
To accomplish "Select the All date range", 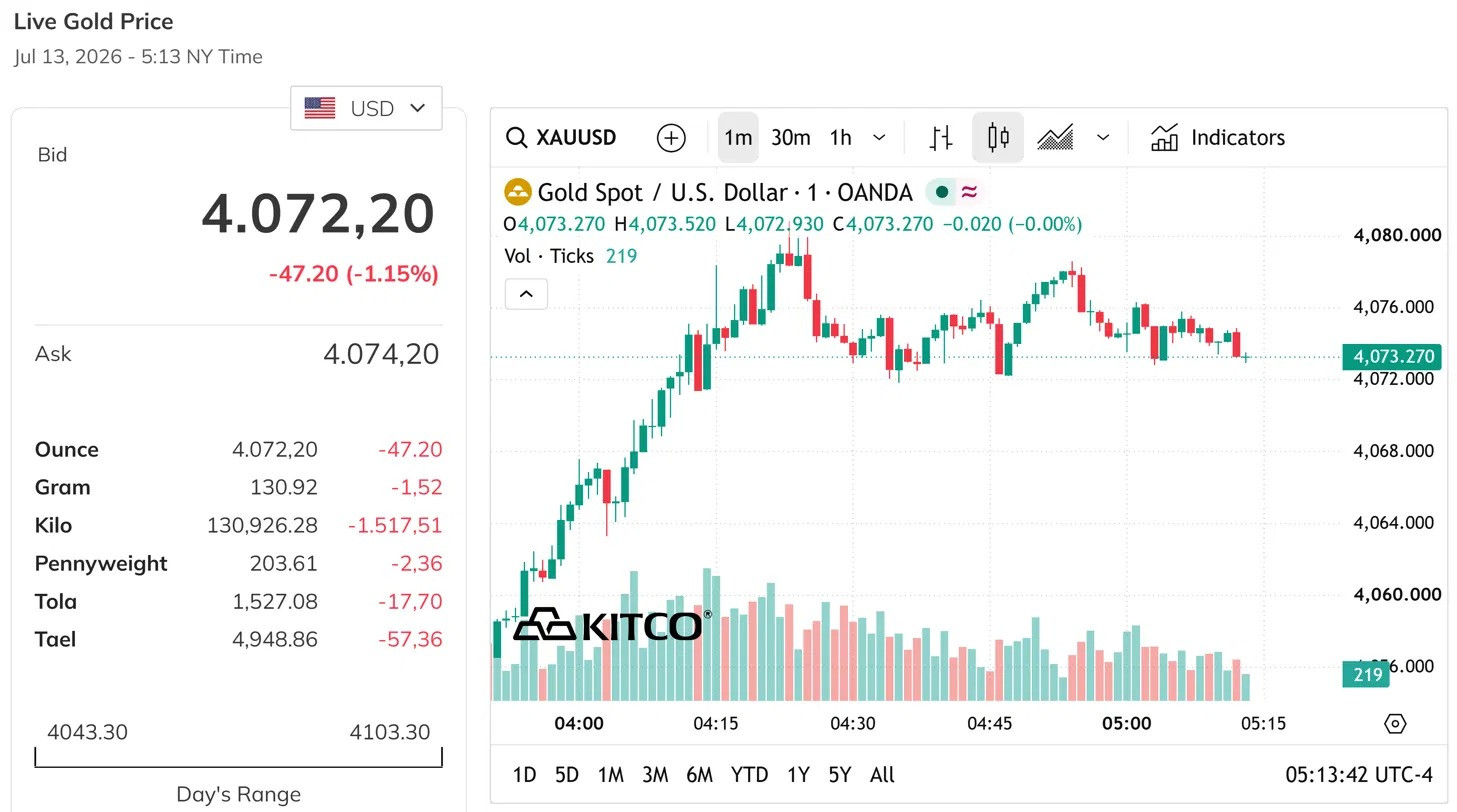I will click(882, 775).
